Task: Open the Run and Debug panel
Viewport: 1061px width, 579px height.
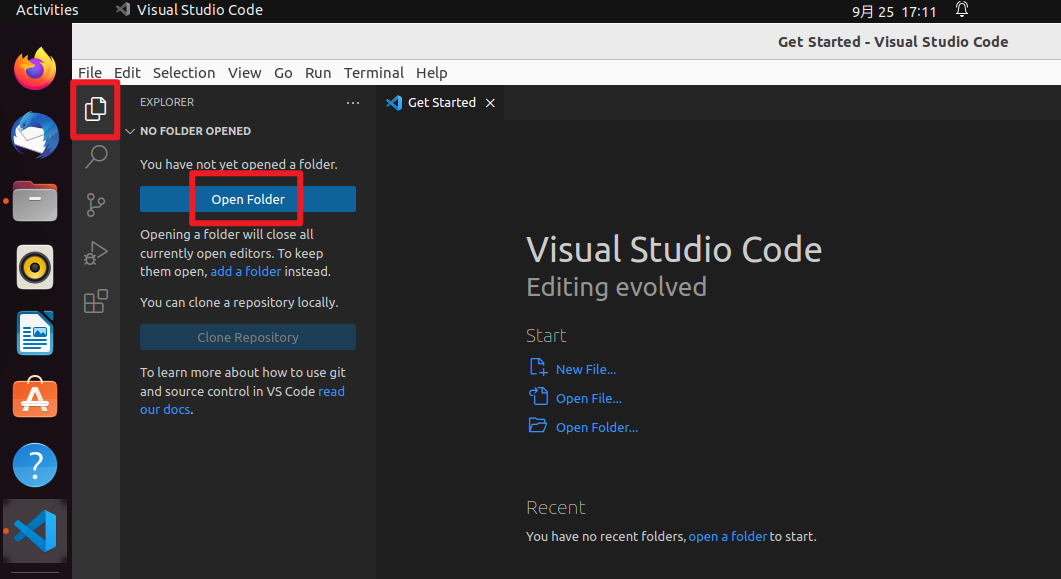Action: click(95, 252)
